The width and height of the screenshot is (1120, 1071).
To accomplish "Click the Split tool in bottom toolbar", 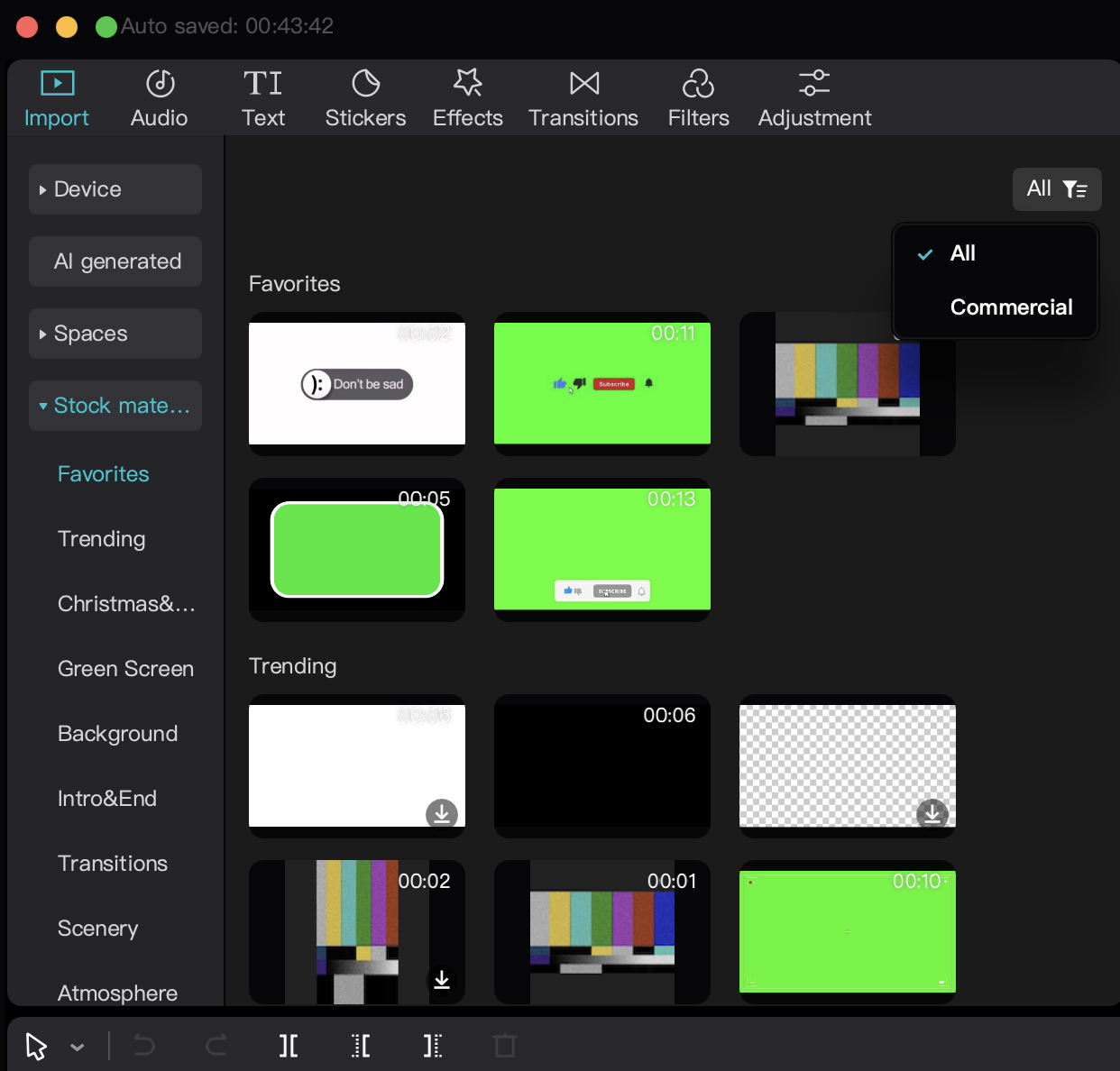I will click(x=289, y=1046).
